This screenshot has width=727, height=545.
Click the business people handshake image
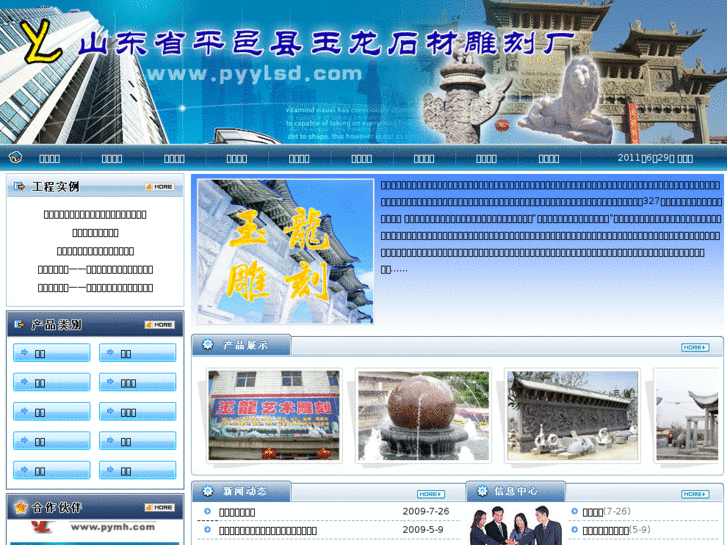point(516,526)
